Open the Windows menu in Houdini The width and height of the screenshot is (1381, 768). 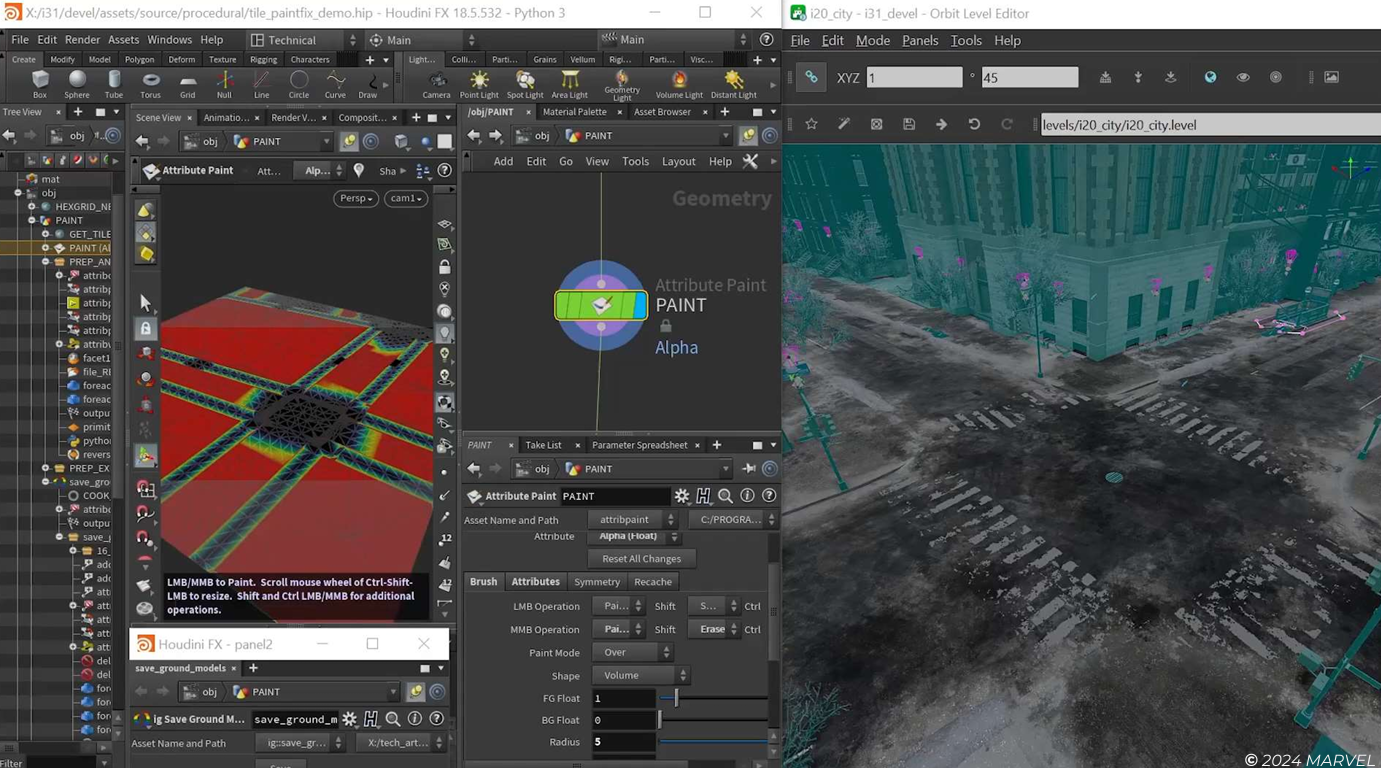[x=169, y=40]
